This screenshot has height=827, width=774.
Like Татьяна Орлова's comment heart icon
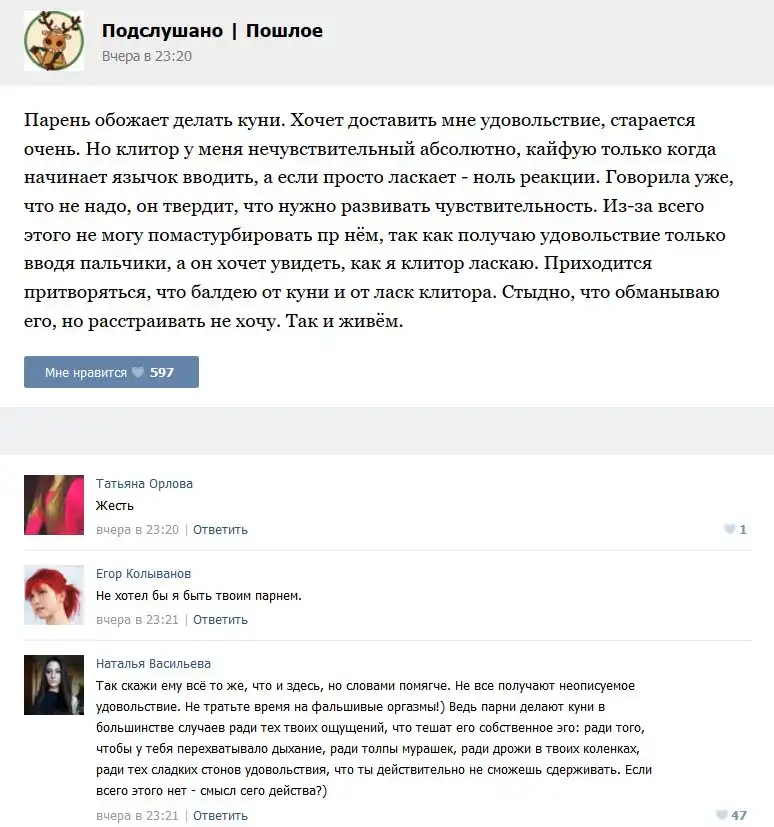coord(730,529)
